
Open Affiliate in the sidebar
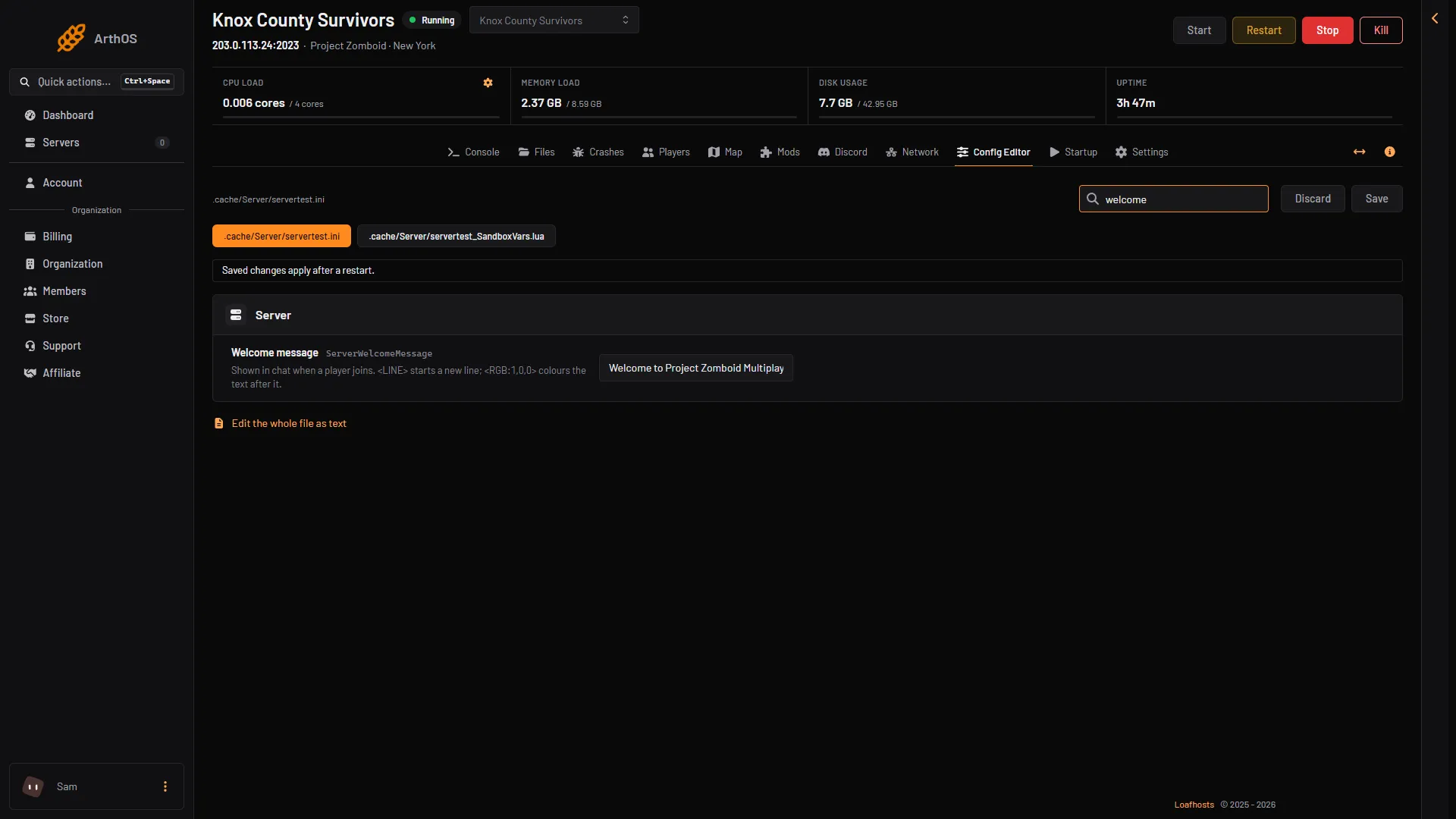pyautogui.click(x=96, y=373)
